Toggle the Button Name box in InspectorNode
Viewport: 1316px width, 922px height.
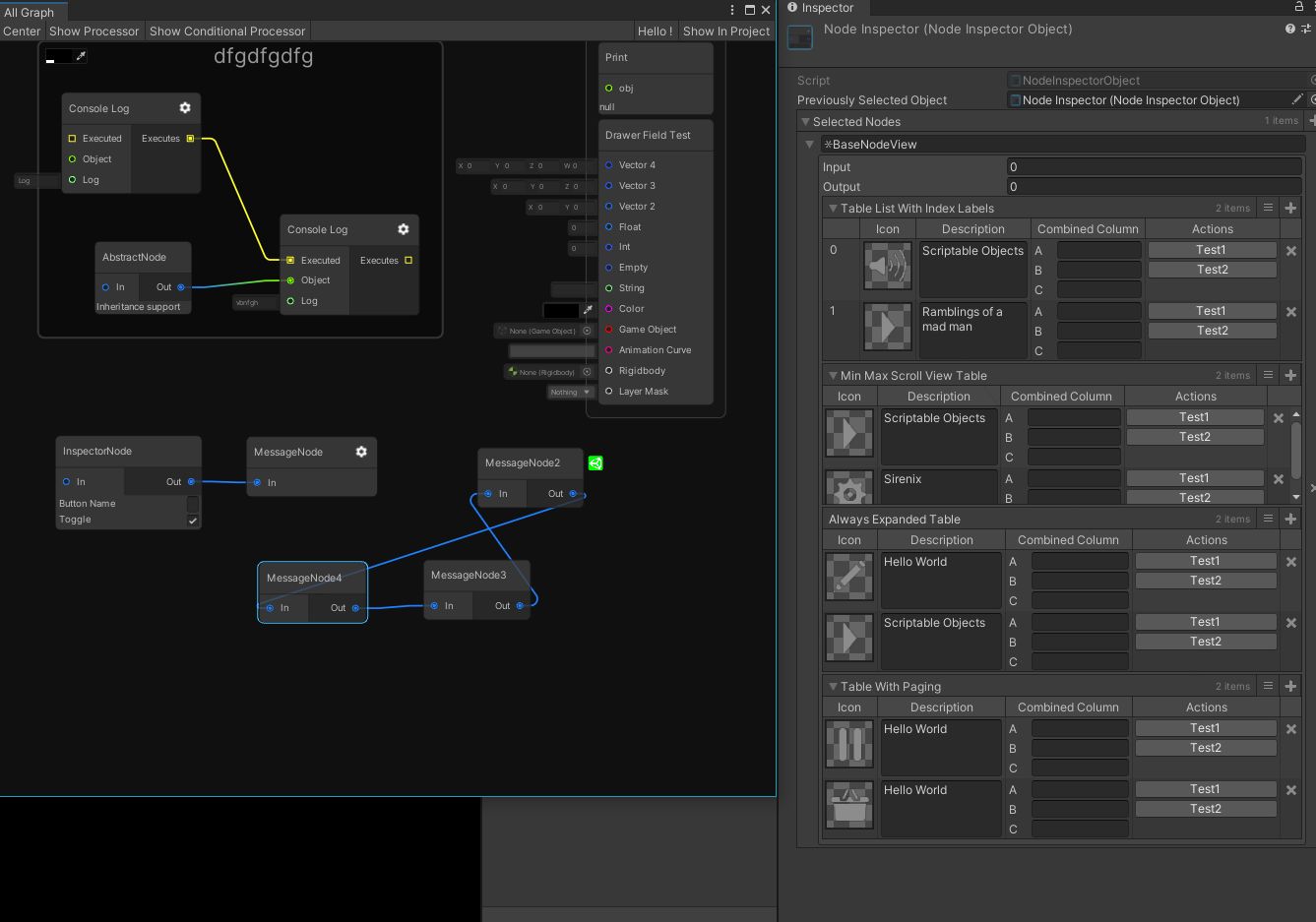click(193, 504)
